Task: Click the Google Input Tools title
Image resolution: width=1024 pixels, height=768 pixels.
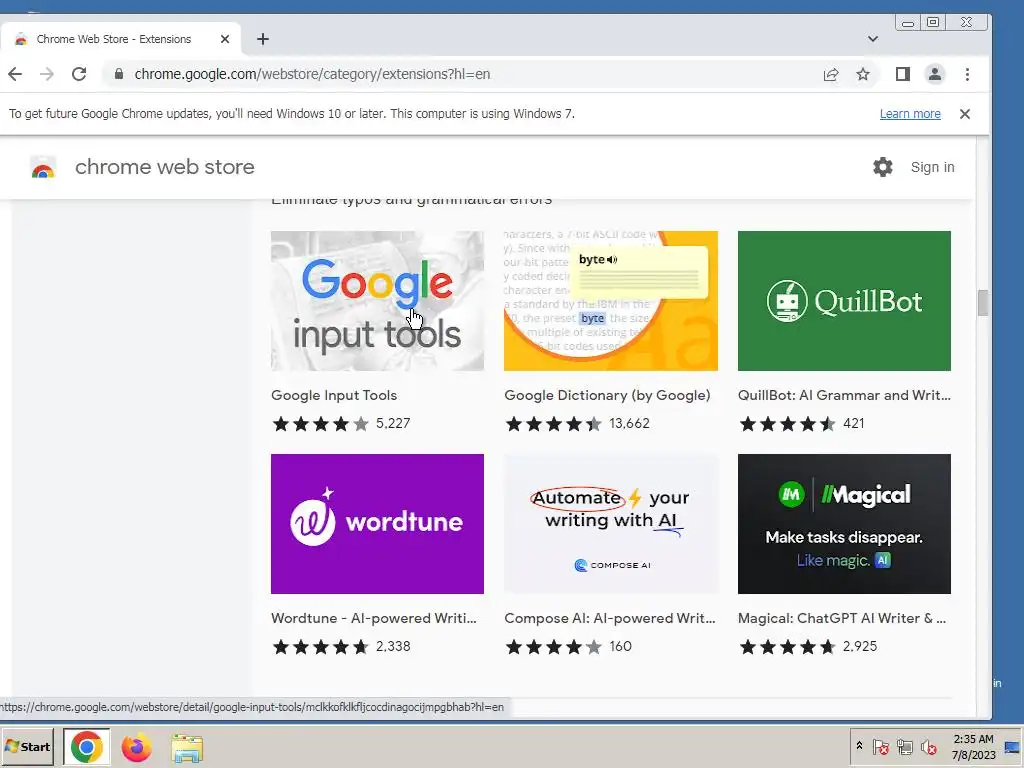Action: [x=334, y=395]
